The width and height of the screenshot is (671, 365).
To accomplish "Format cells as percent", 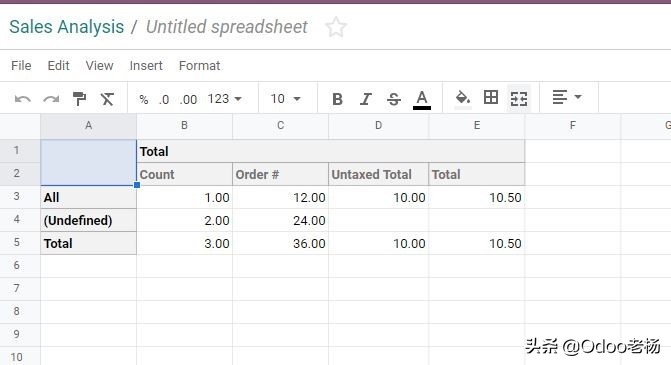I will coord(144,100).
